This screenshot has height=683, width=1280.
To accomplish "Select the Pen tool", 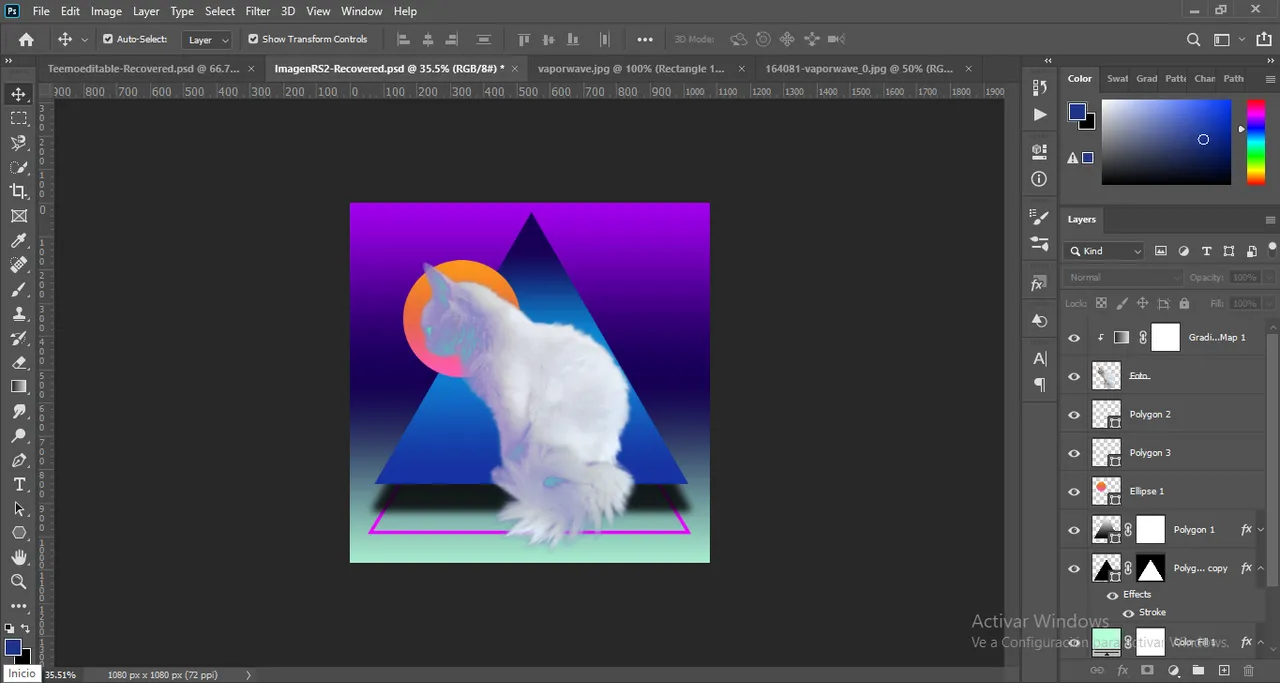I will [x=19, y=460].
